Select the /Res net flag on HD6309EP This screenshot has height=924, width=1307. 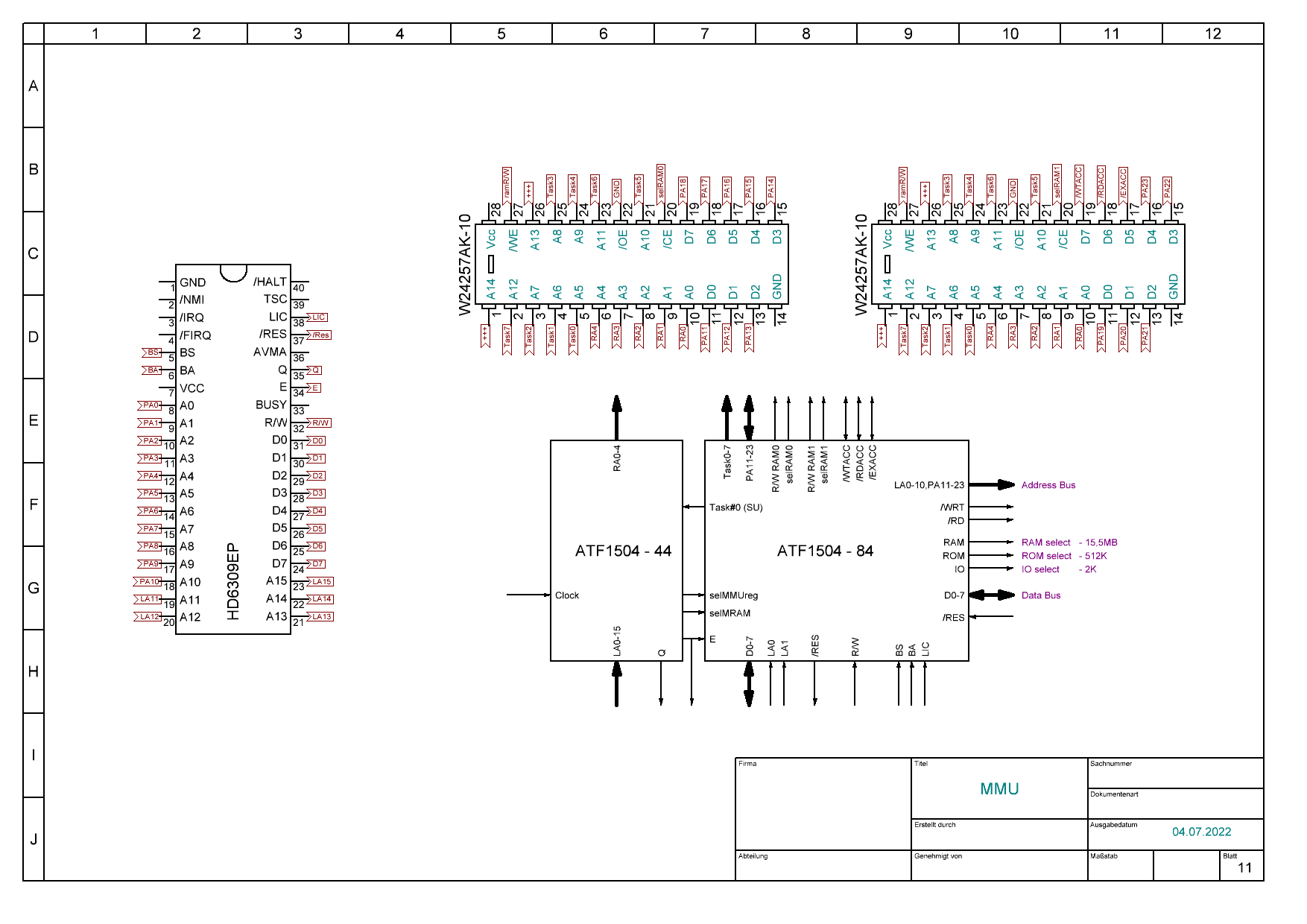[x=320, y=335]
